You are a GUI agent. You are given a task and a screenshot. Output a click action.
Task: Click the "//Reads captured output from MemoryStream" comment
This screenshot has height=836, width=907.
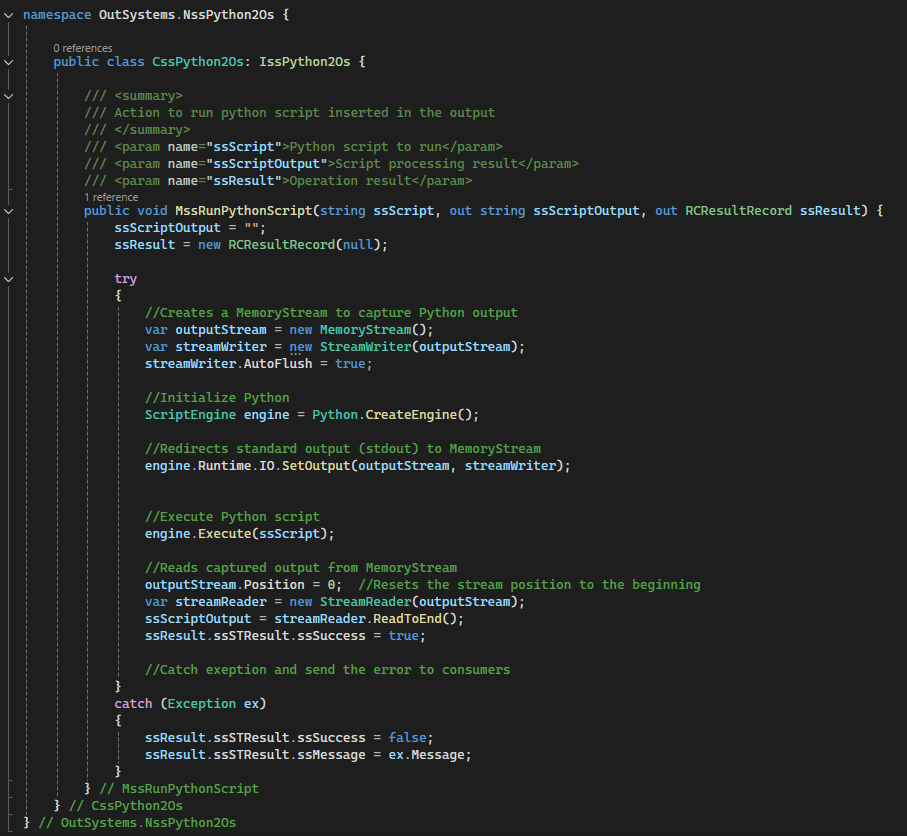point(301,568)
